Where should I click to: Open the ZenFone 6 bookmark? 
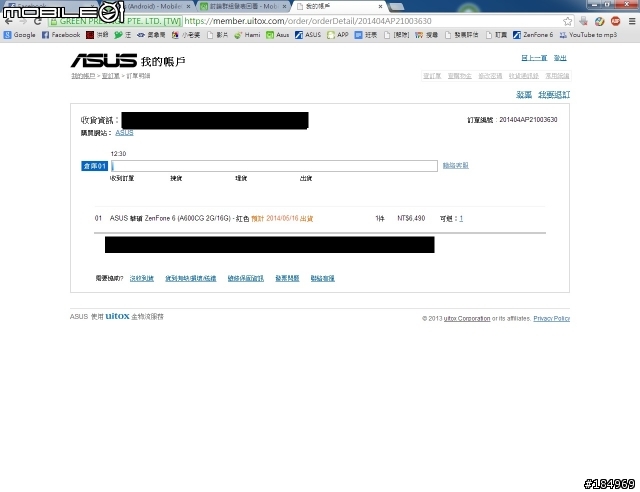[x=533, y=35]
